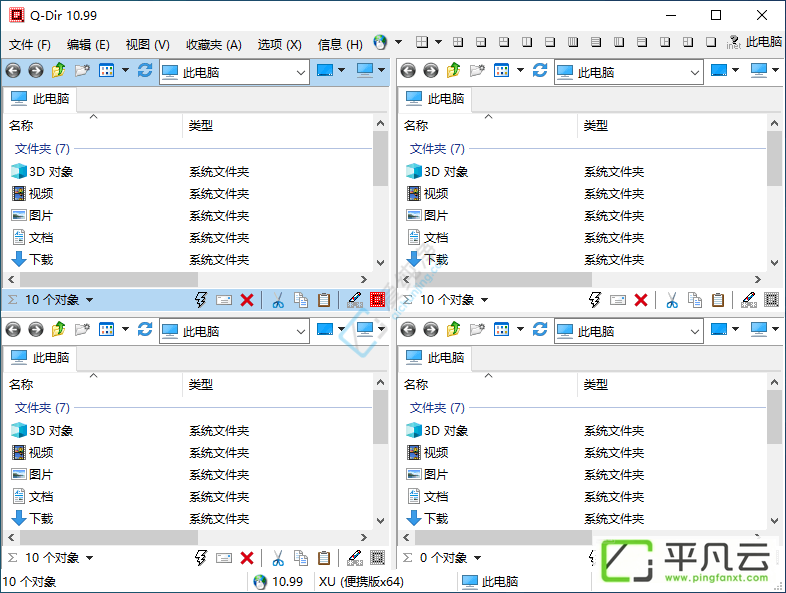
Task: Click vertical scrollbar down arrow in top-left pane
Action: (x=380, y=263)
